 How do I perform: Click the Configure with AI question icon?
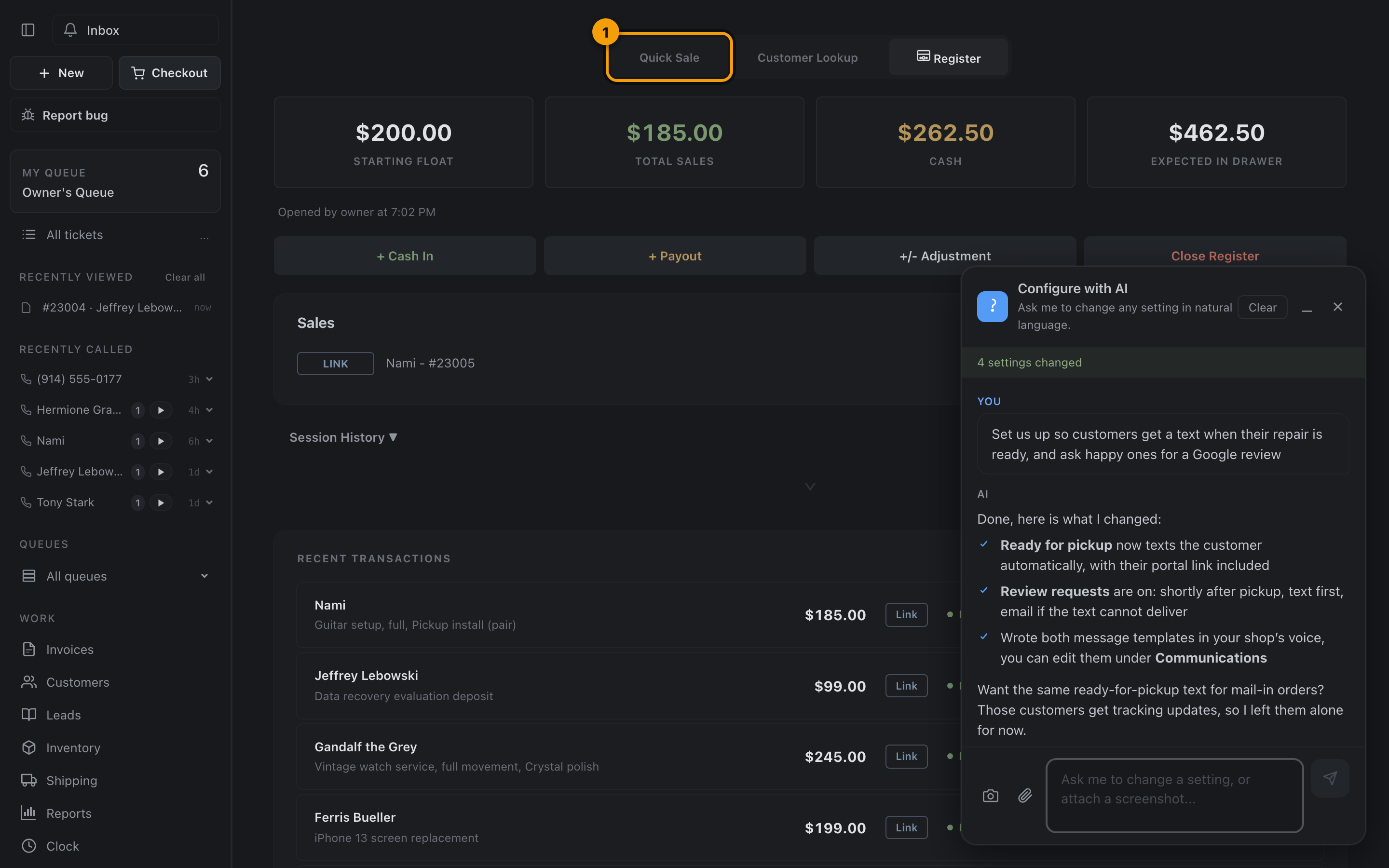[993, 307]
